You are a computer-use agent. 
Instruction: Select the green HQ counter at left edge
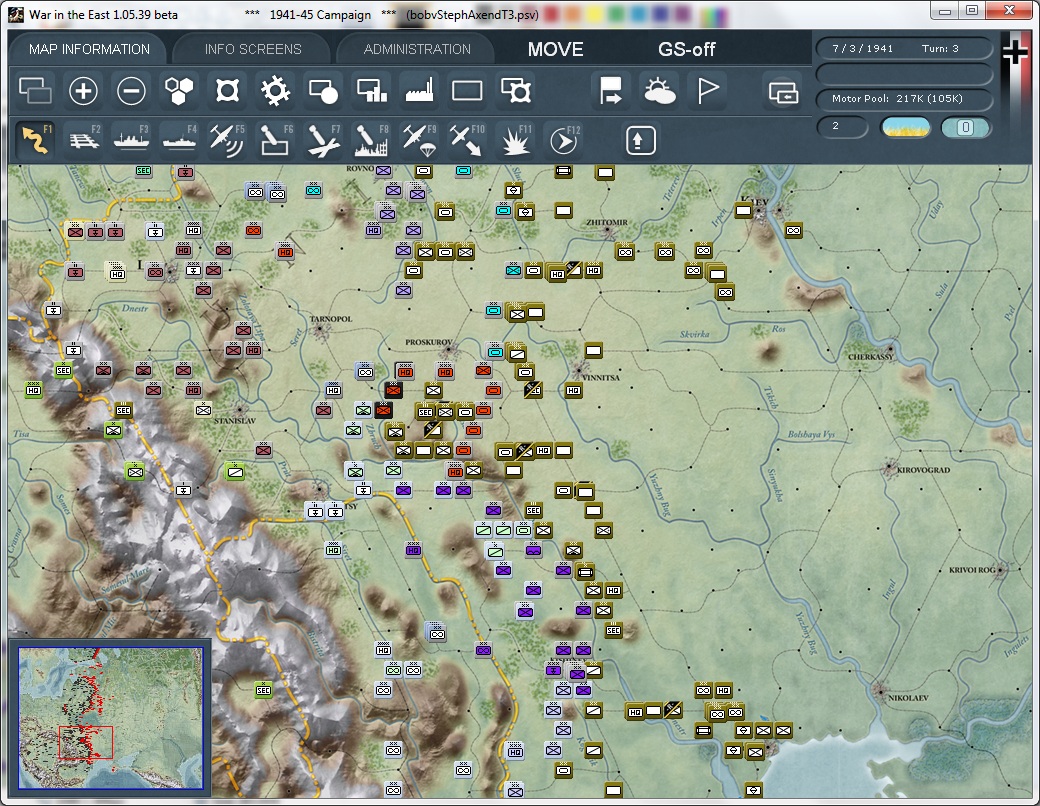(33, 391)
